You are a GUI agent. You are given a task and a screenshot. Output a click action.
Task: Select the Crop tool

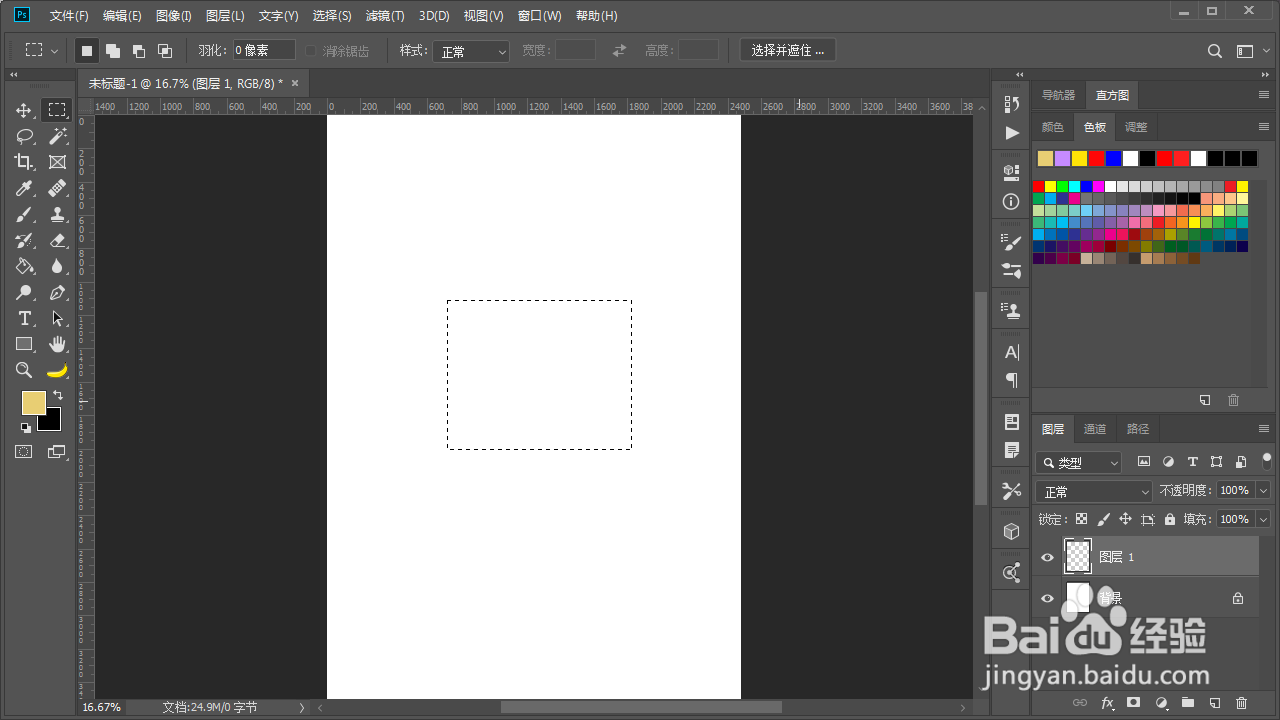coord(25,162)
